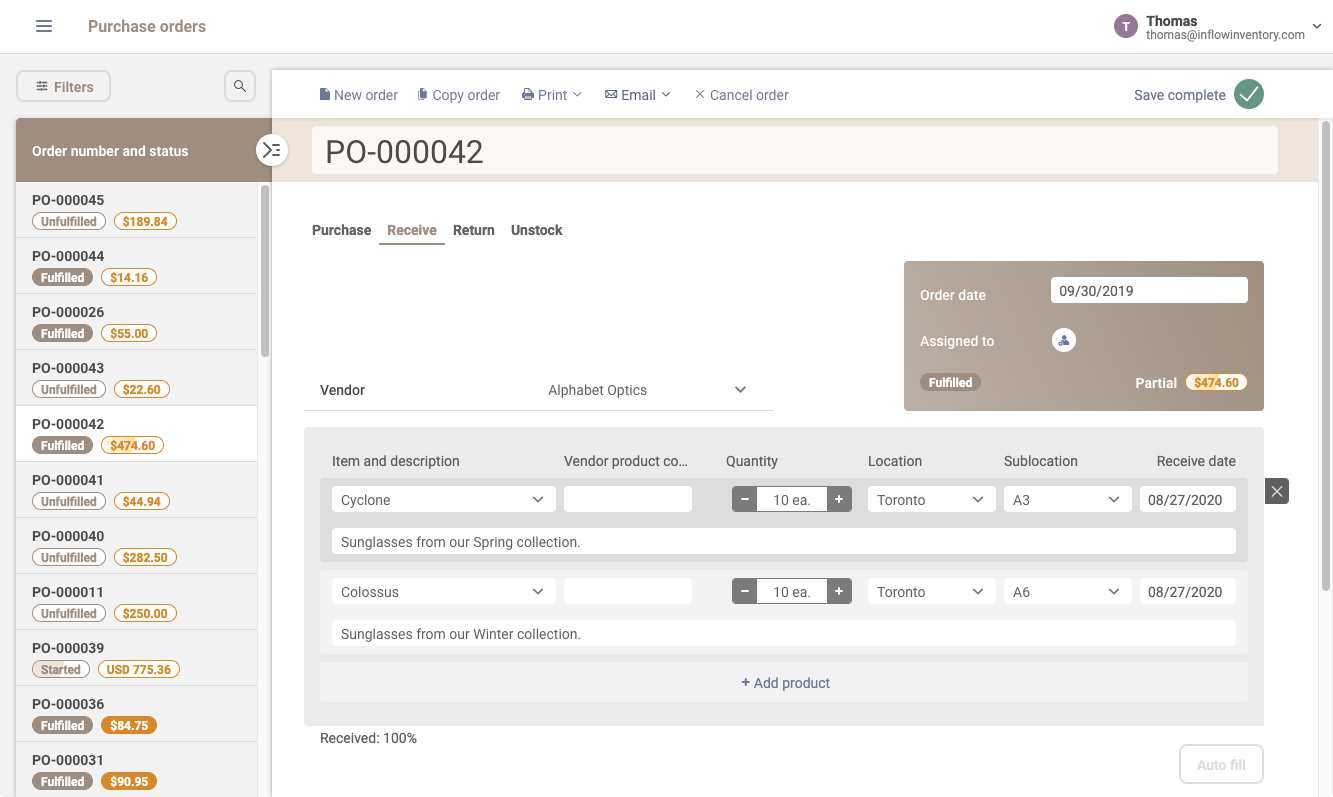
Task: Expand the user account chevron
Action: point(1317,26)
